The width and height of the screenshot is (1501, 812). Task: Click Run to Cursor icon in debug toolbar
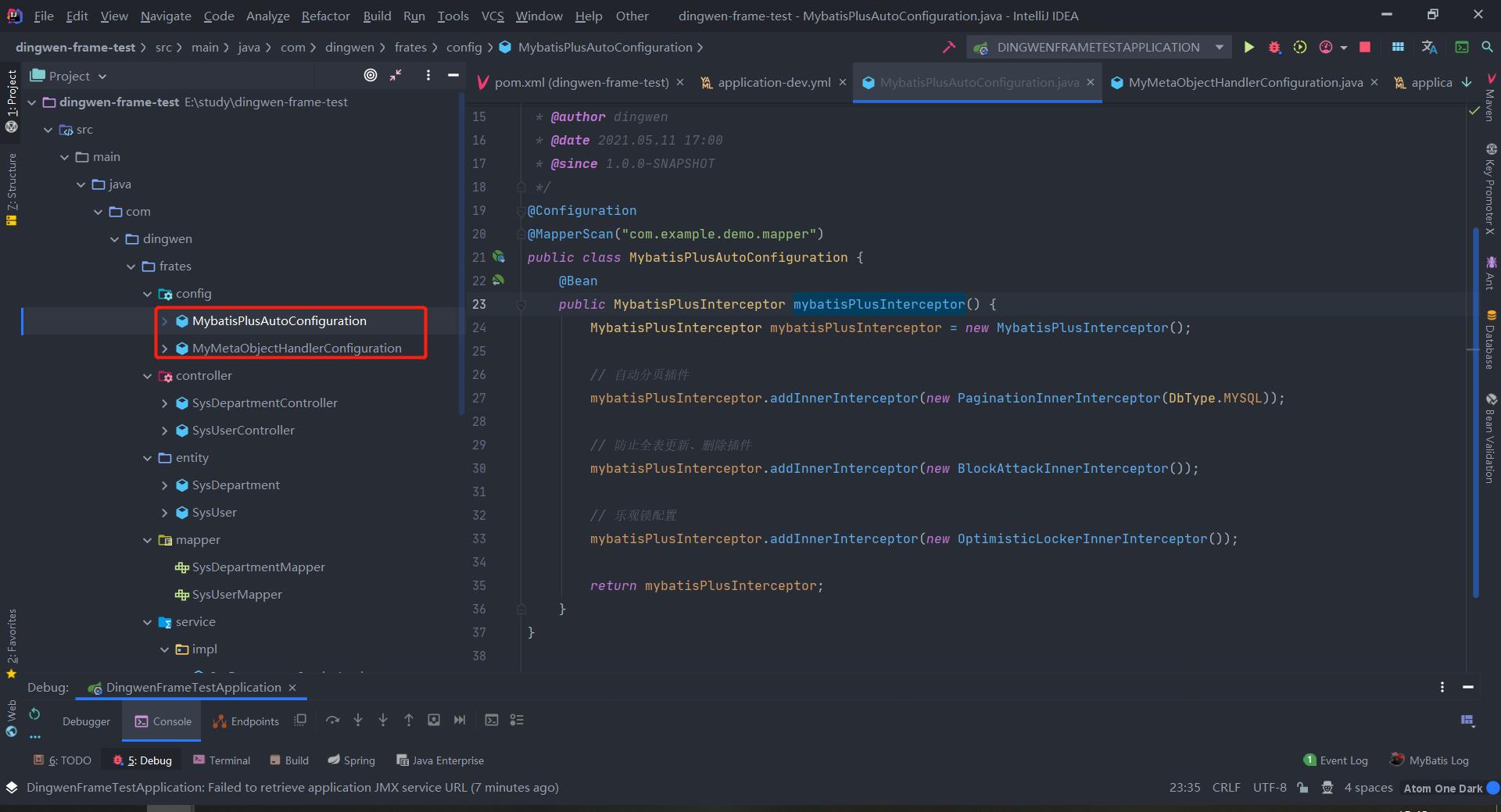tap(460, 721)
